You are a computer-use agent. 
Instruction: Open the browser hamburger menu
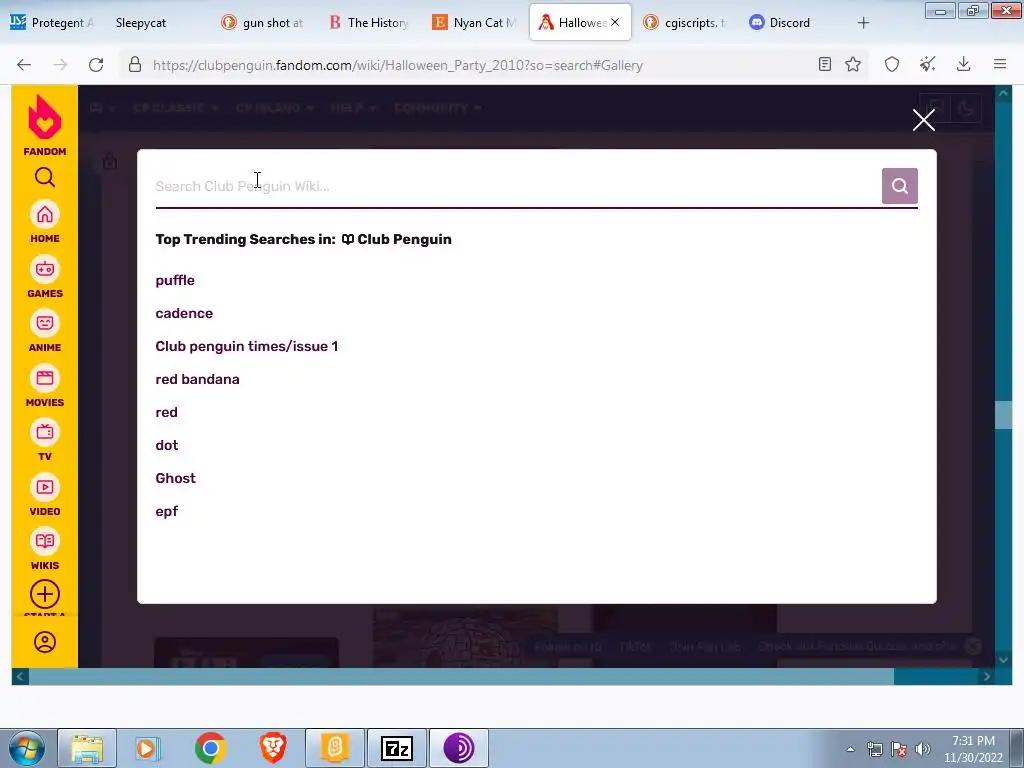coord(999,64)
